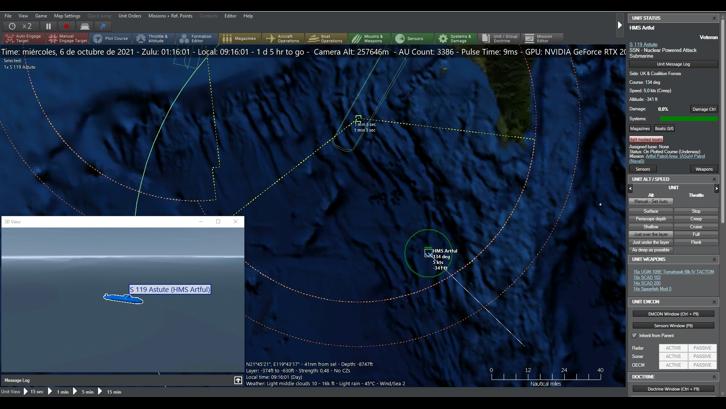726x409 pixels.
Task: Collapse the right panel with the white arrow
Action: click(620, 25)
